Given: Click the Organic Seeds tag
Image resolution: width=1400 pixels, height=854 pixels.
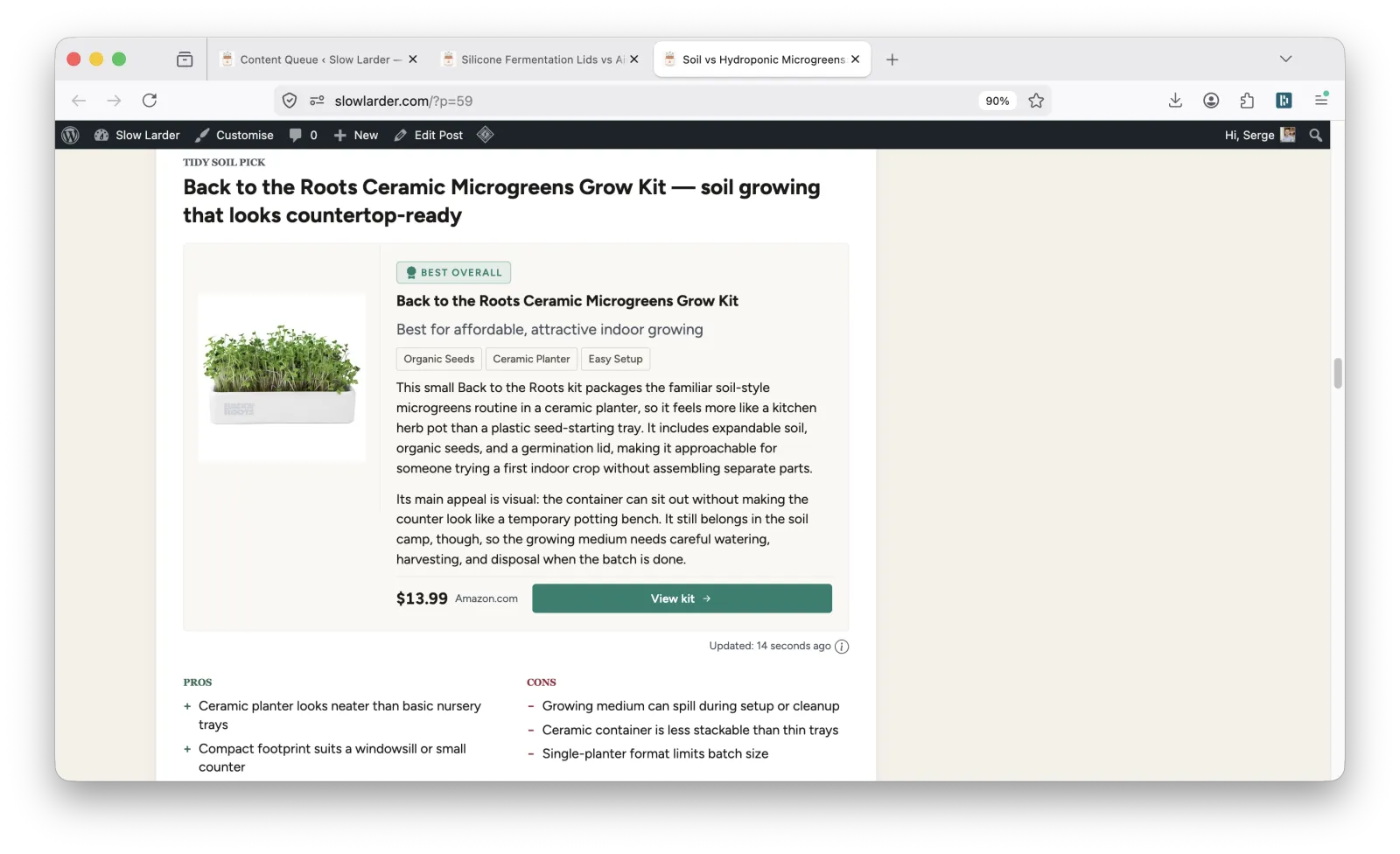Looking at the screenshot, I should pyautogui.click(x=439, y=359).
